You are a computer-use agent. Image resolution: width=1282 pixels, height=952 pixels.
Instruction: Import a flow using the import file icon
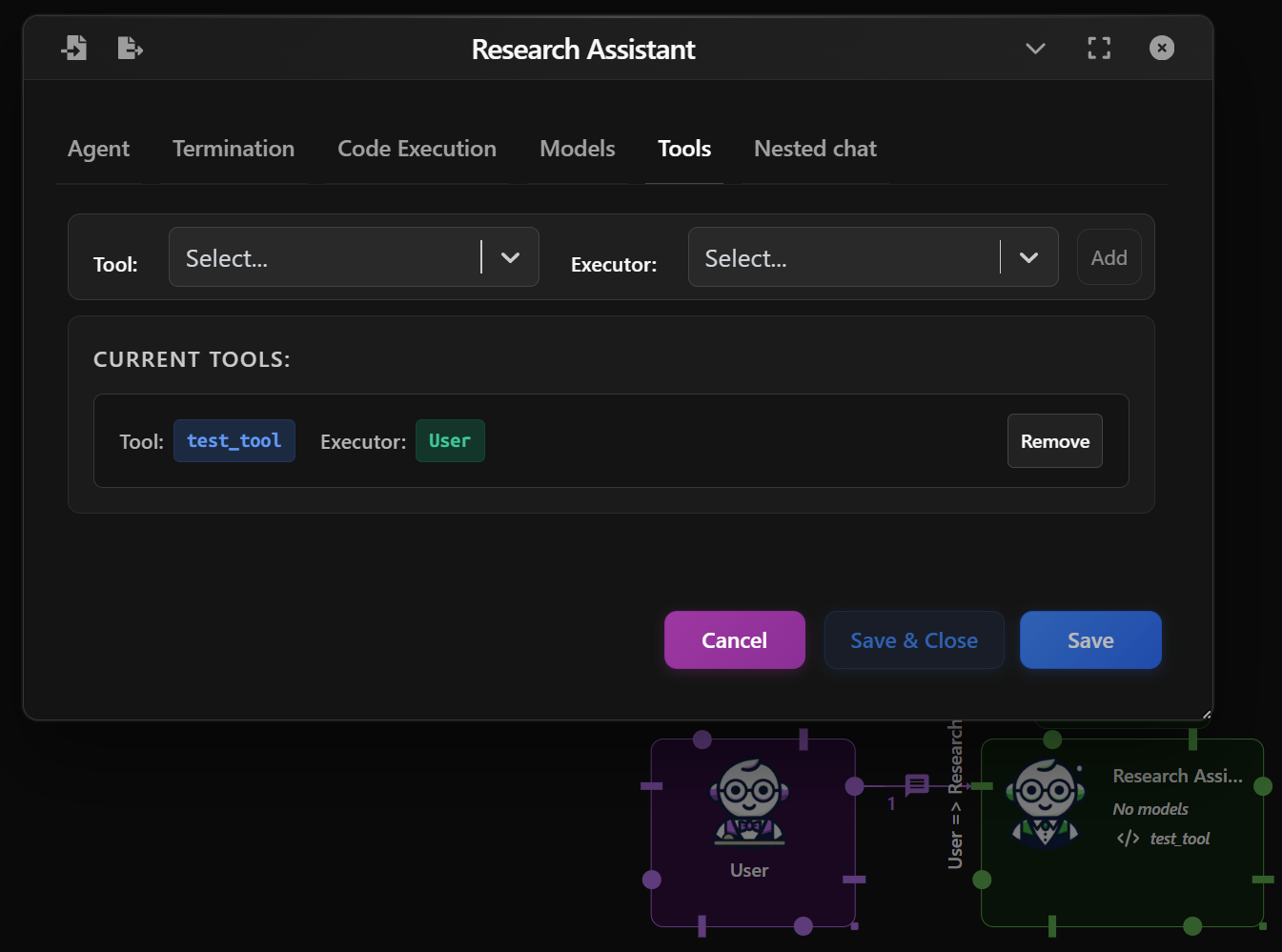pyautogui.click(x=74, y=48)
